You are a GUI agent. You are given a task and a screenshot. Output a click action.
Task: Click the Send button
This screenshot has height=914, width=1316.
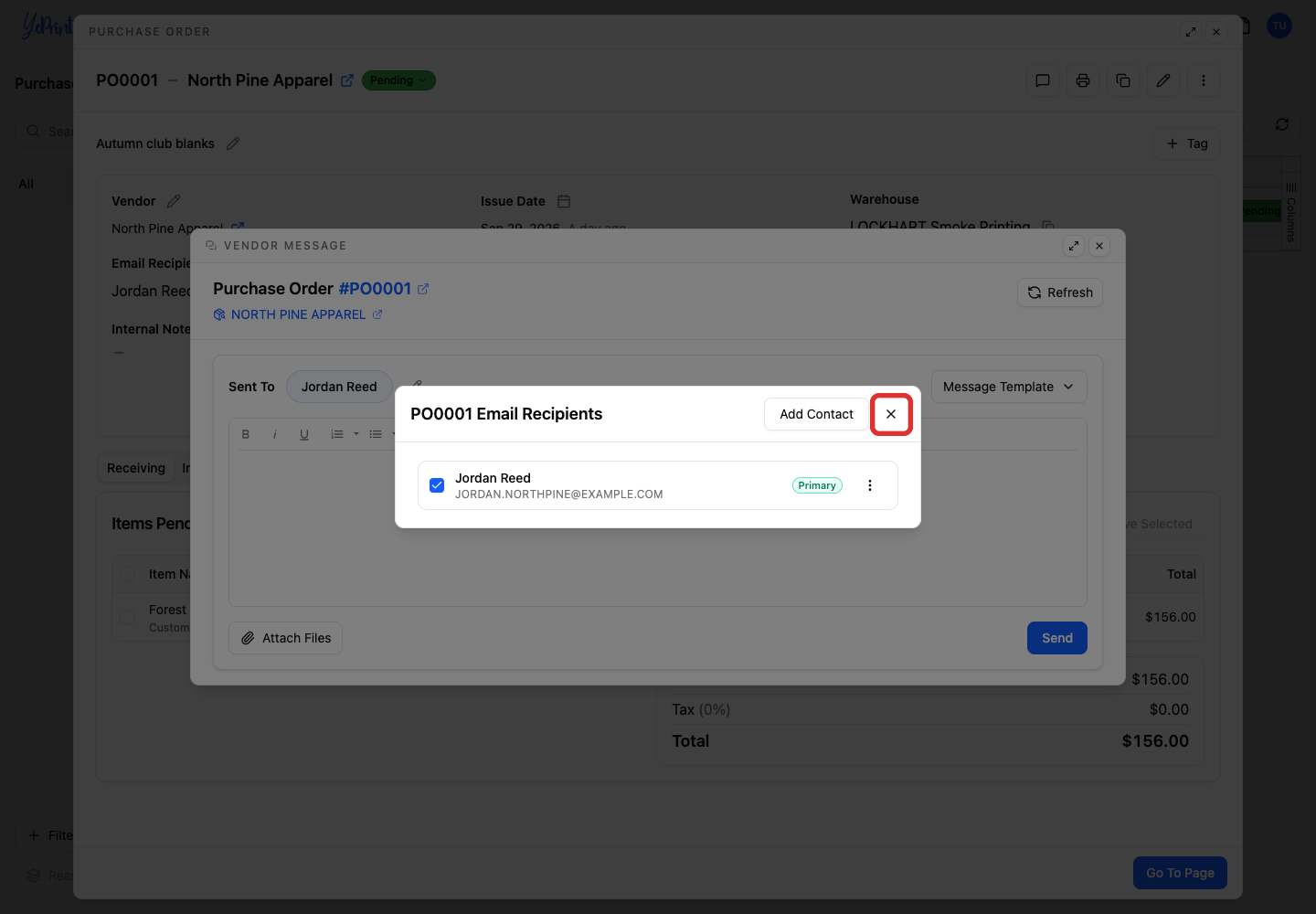click(x=1057, y=638)
